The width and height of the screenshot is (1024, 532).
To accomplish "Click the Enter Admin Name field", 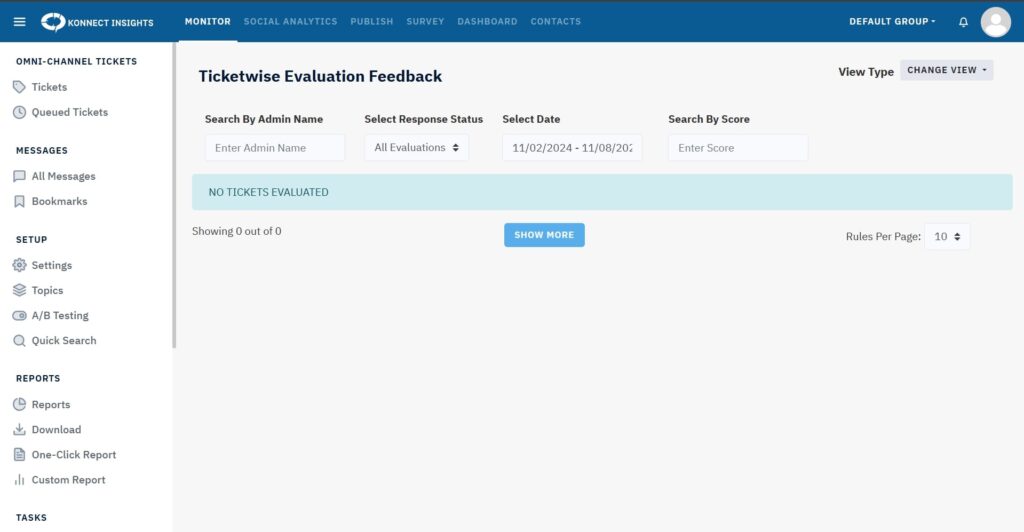I will pos(274,148).
